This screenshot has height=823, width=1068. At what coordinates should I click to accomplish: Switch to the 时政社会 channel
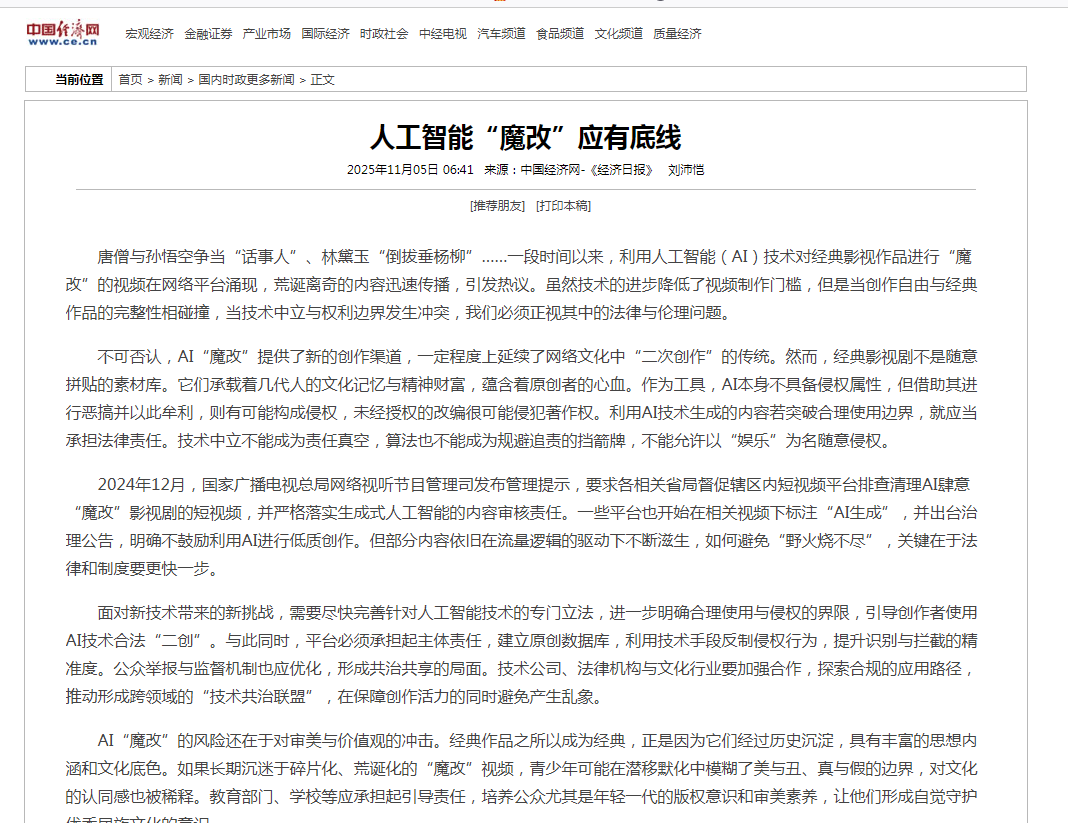[x=384, y=34]
